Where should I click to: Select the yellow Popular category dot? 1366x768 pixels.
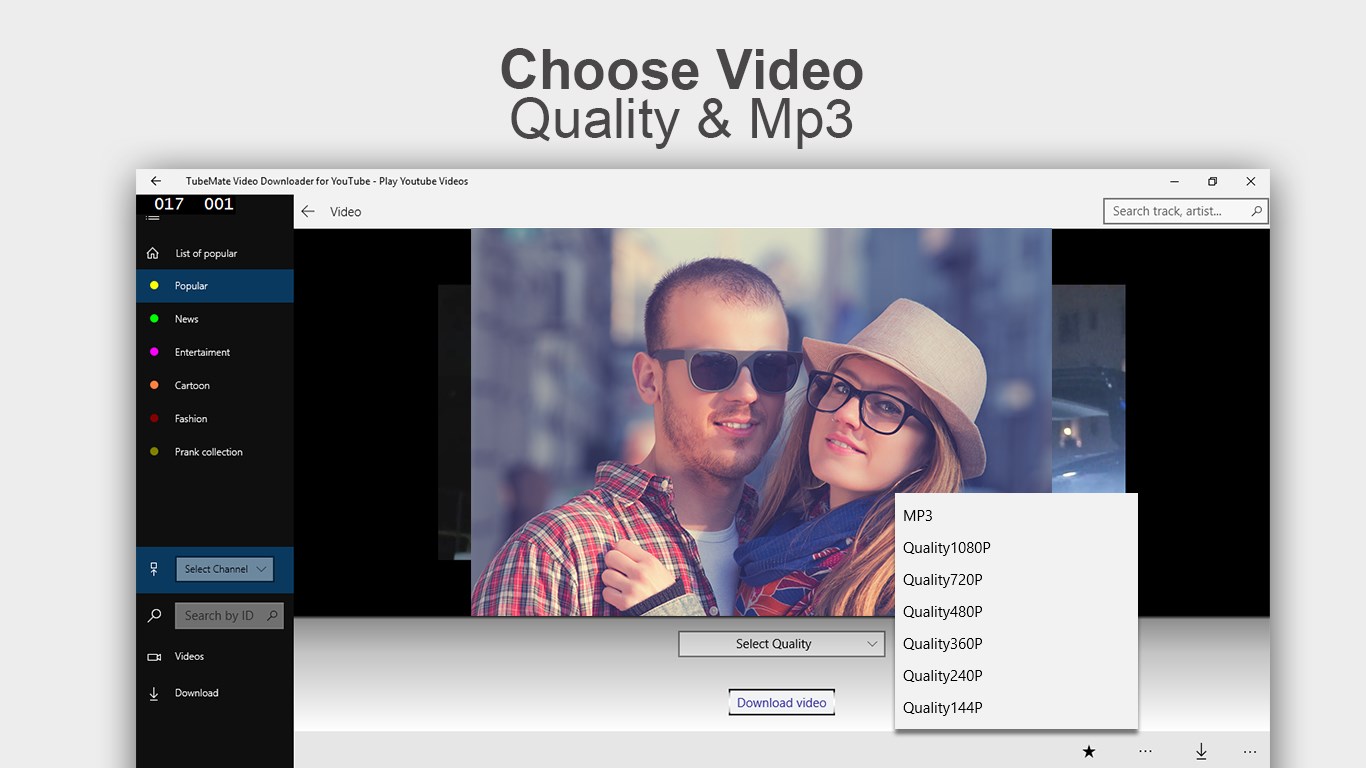[154, 285]
